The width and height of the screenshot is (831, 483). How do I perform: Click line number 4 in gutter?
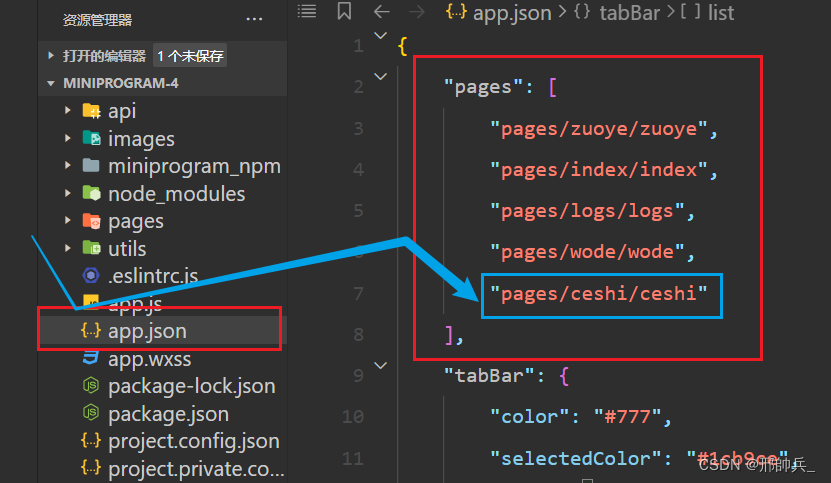(358, 170)
